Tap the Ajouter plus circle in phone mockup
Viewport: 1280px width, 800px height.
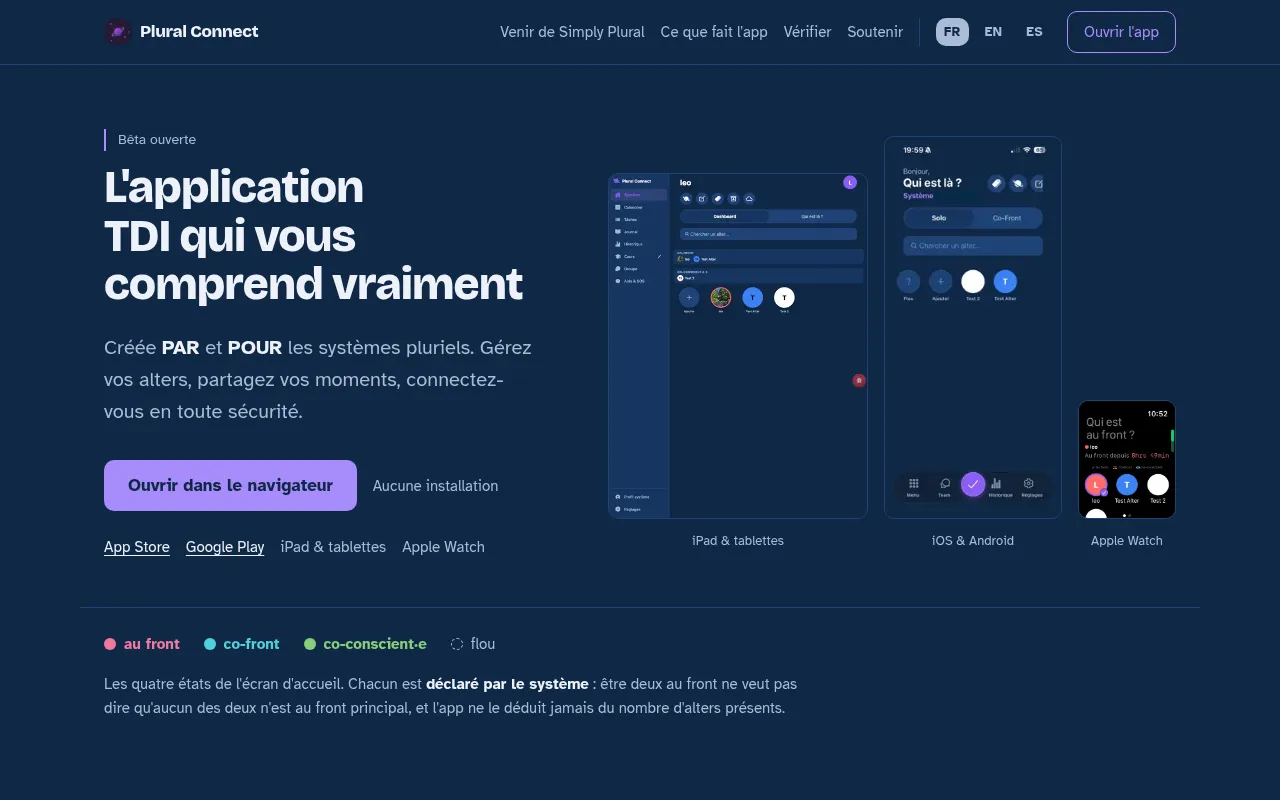941,281
